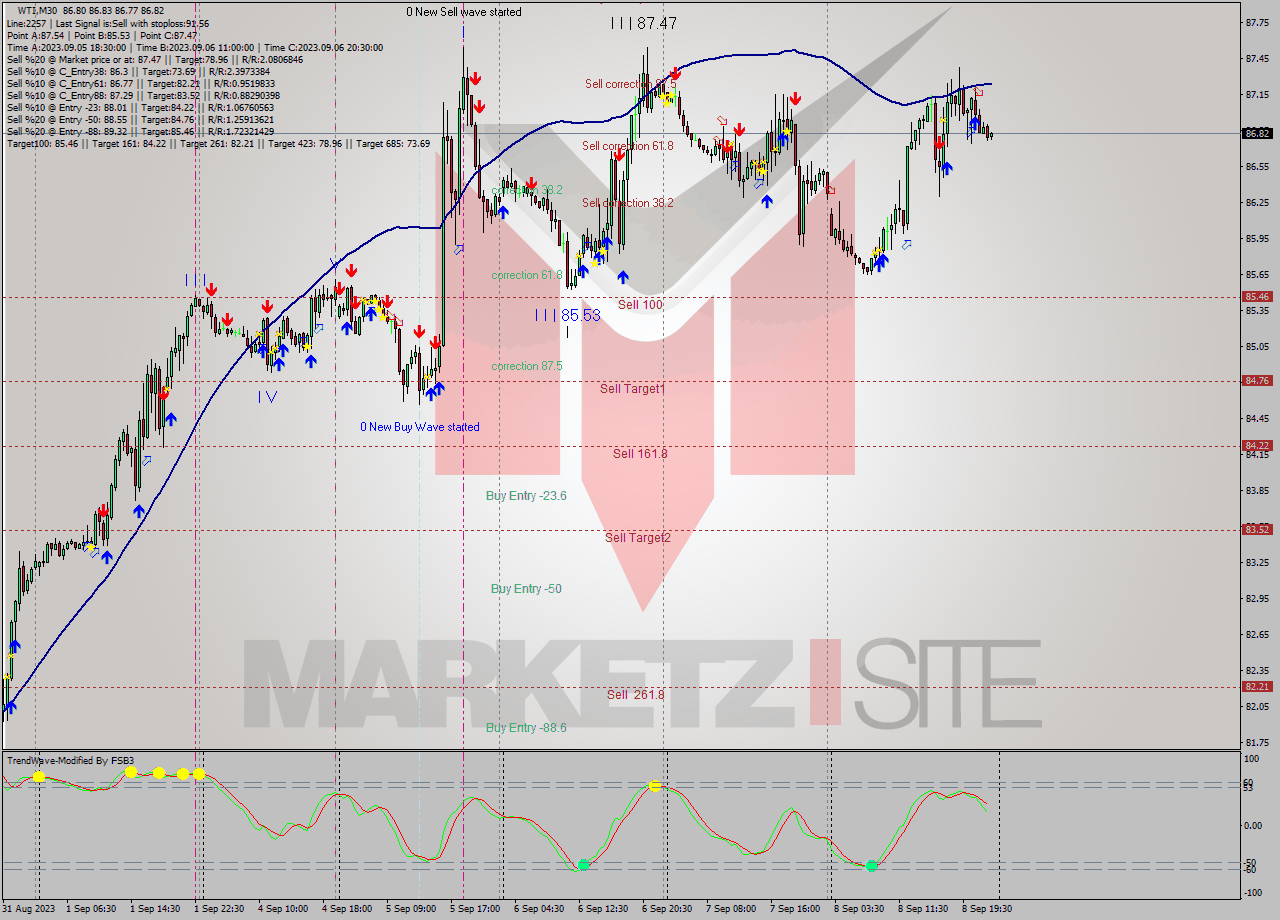1280x920 pixels.
Task: Click the 'Sell correction 38.2' label
Action: (628, 203)
